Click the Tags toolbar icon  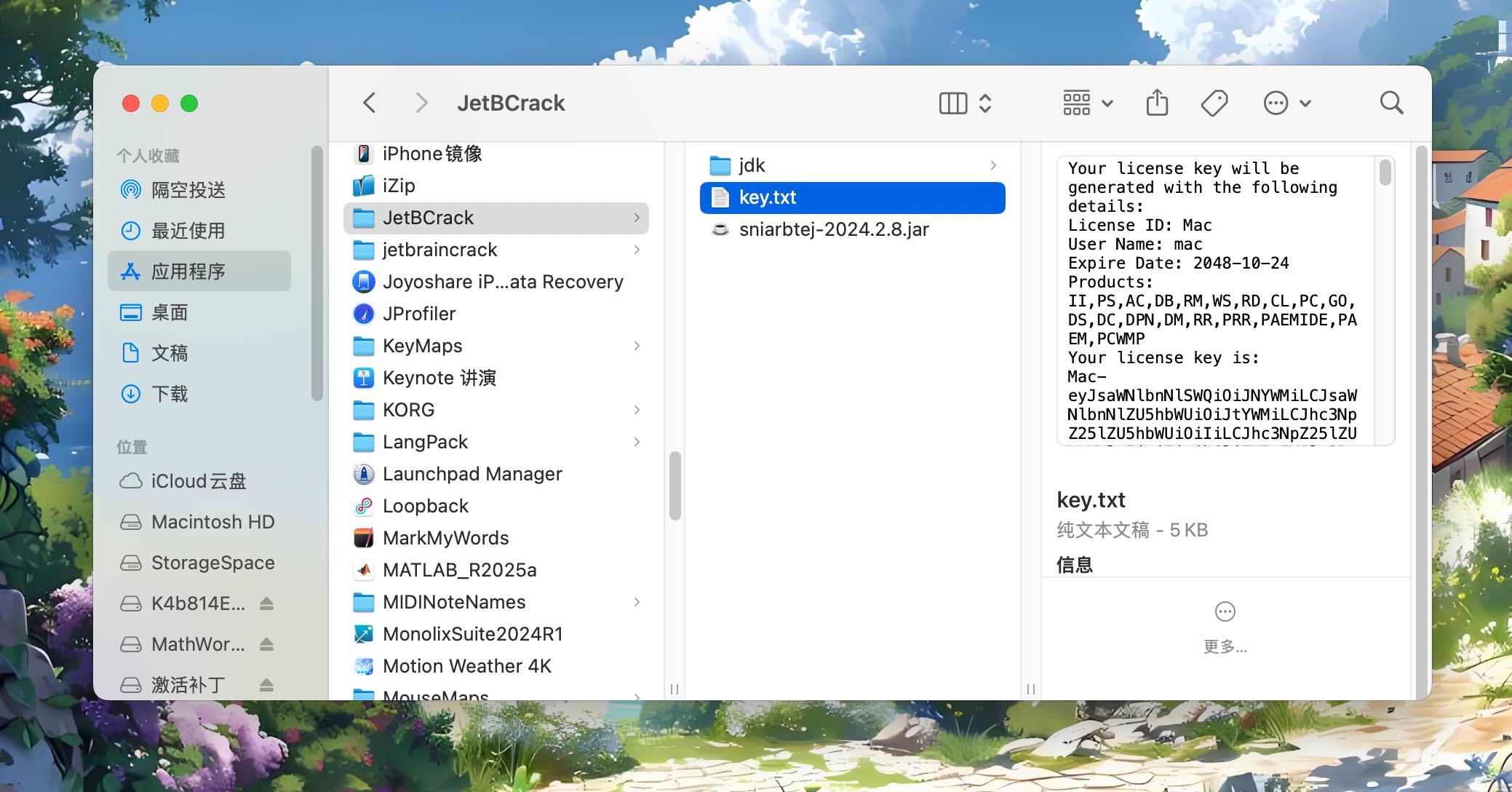click(1214, 103)
